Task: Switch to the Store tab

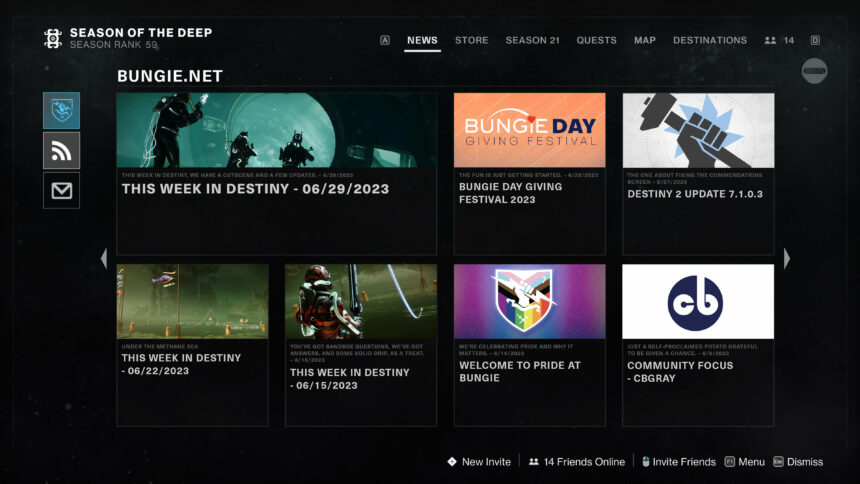Action: click(x=472, y=40)
